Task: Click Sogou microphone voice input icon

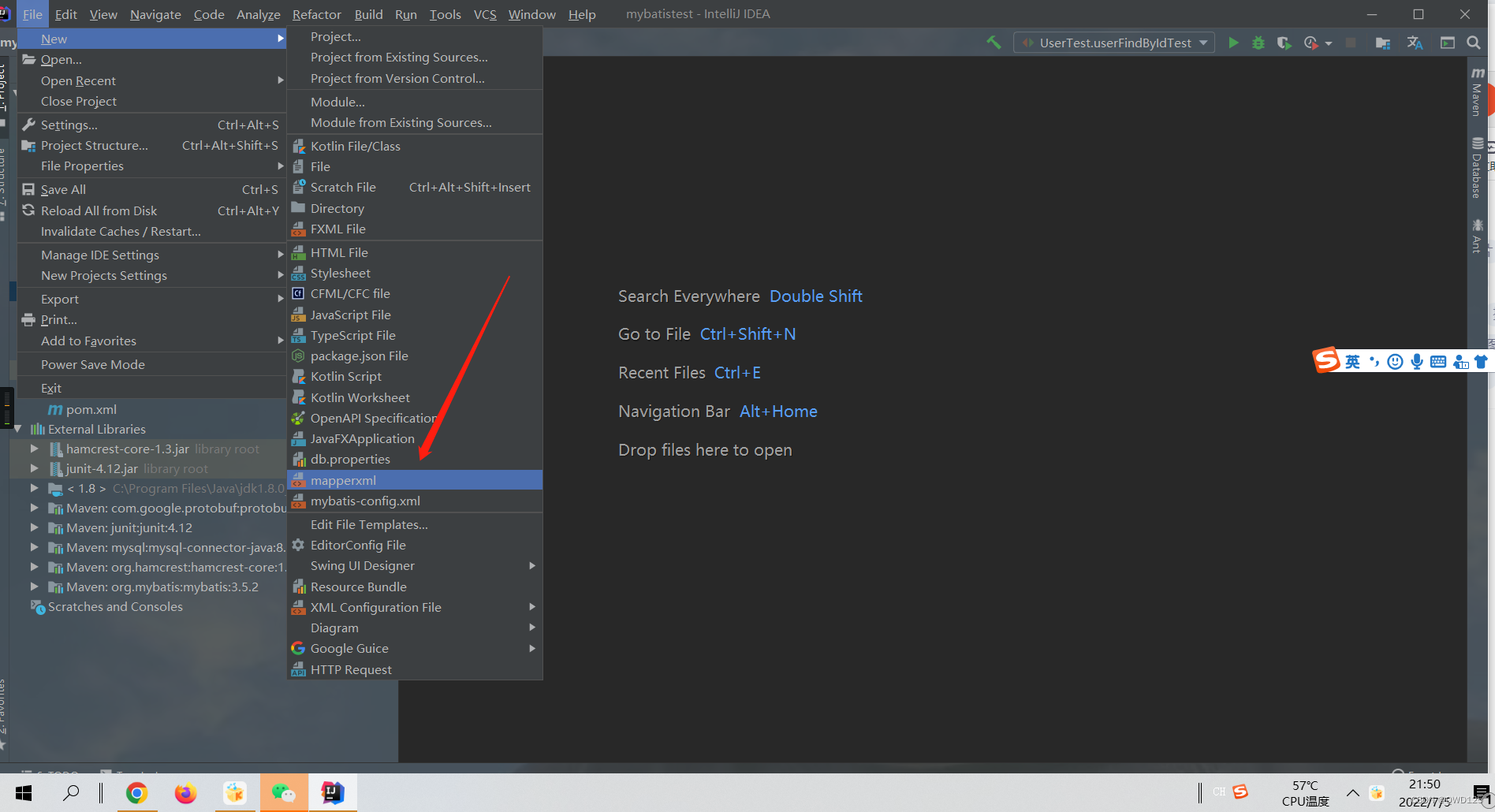Action: click(x=1417, y=361)
